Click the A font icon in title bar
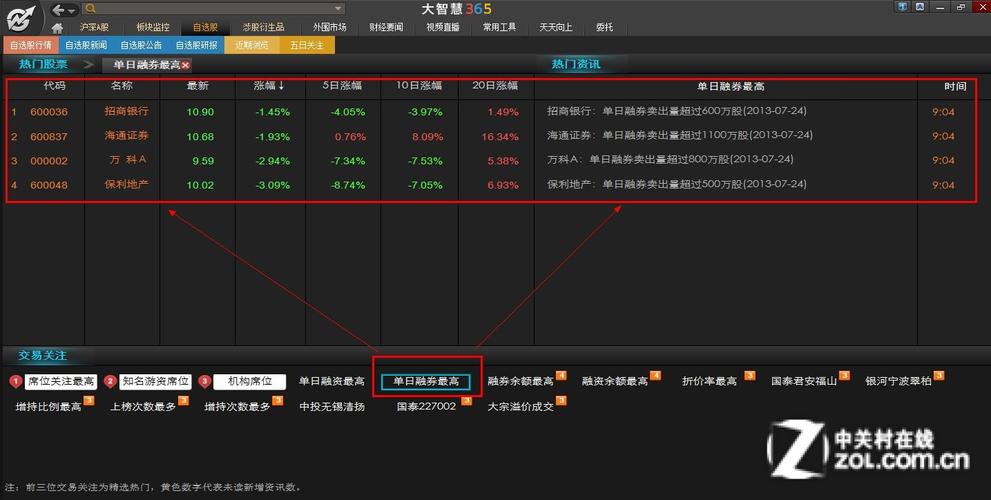This screenshot has height=500, width=991. pyautogui.click(x=920, y=7)
